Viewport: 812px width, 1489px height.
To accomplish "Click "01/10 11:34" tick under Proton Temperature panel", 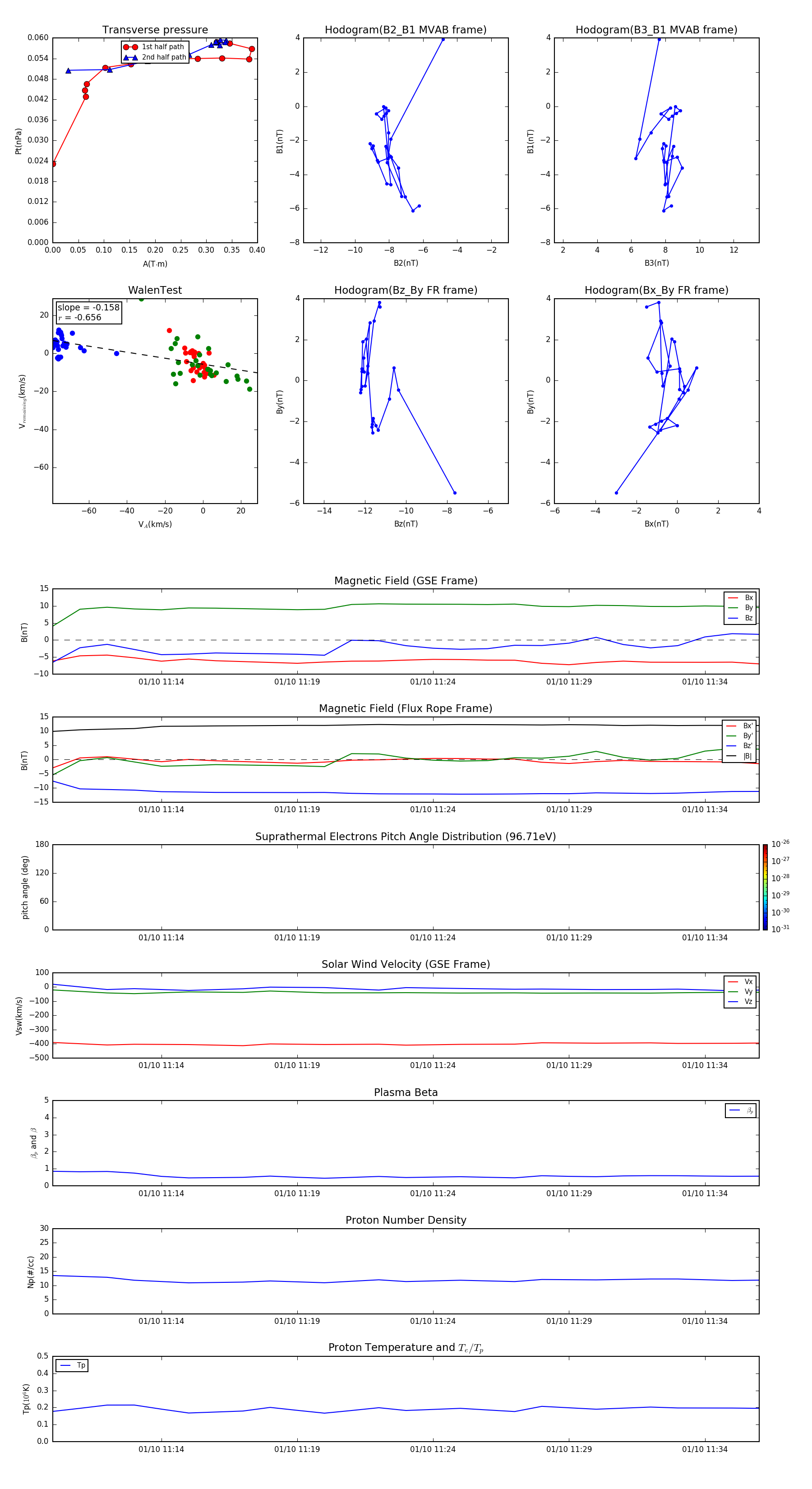I will [705, 1449].
